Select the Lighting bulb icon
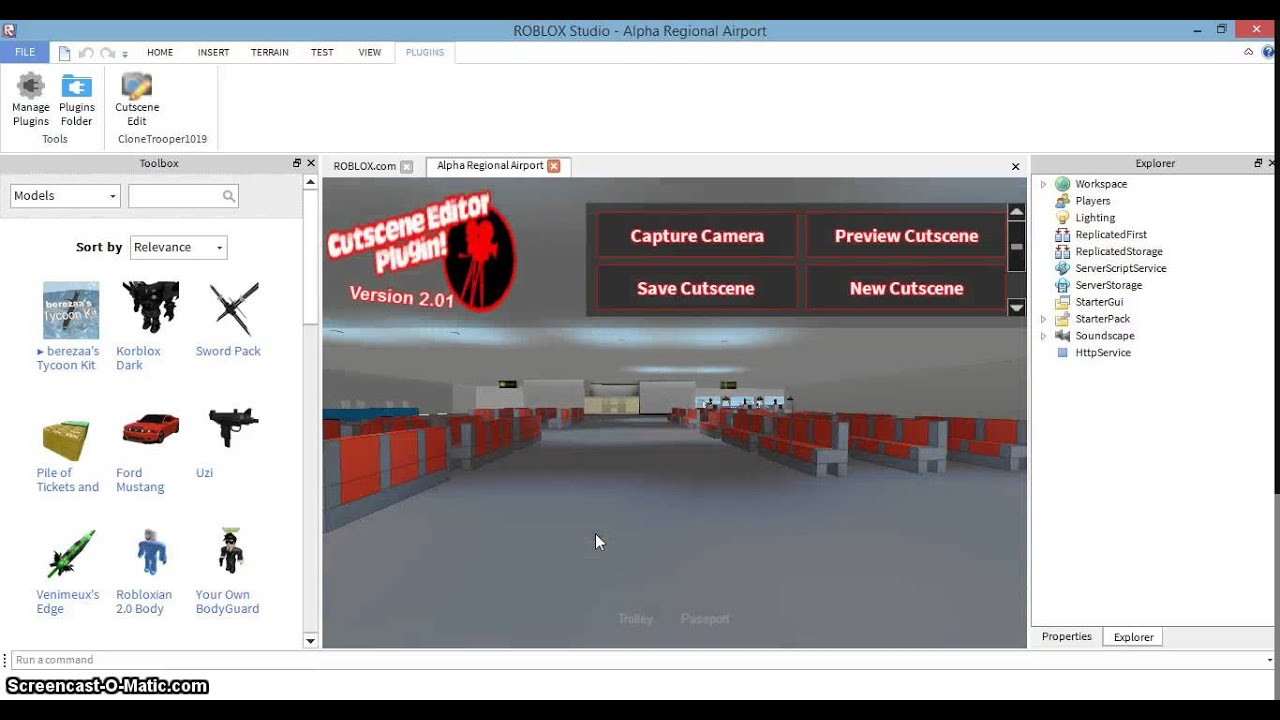This screenshot has height=720, width=1280. [x=1063, y=218]
